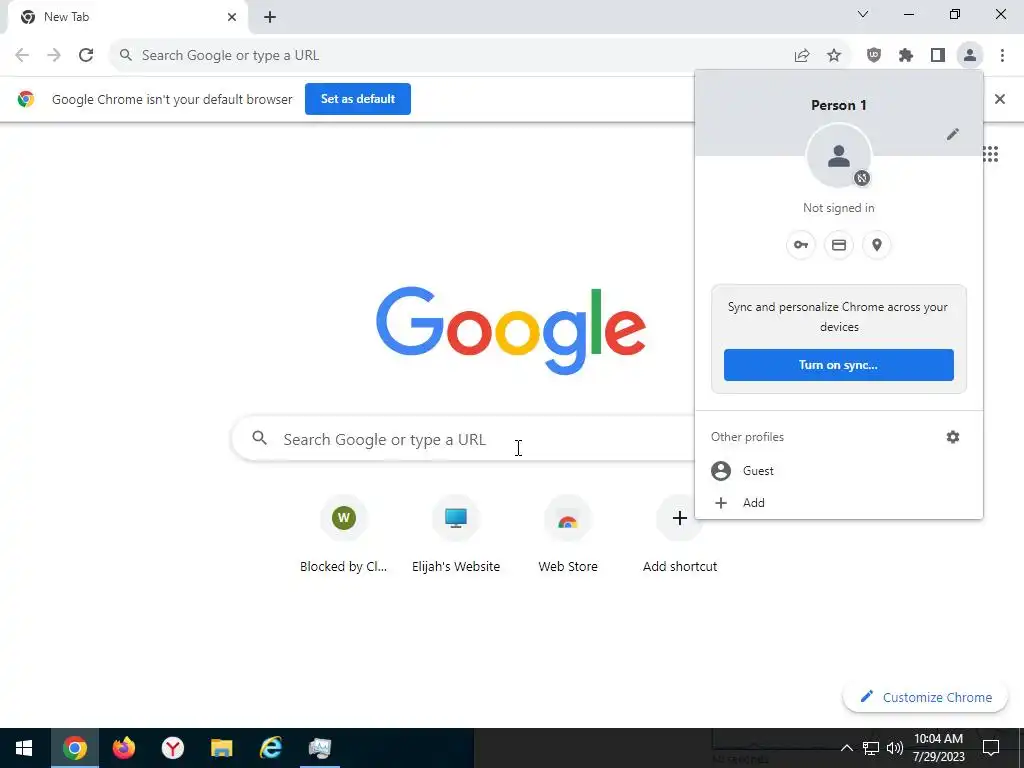Open a new tab with the plus button
The height and width of the screenshot is (768, 1024).
[x=270, y=18]
